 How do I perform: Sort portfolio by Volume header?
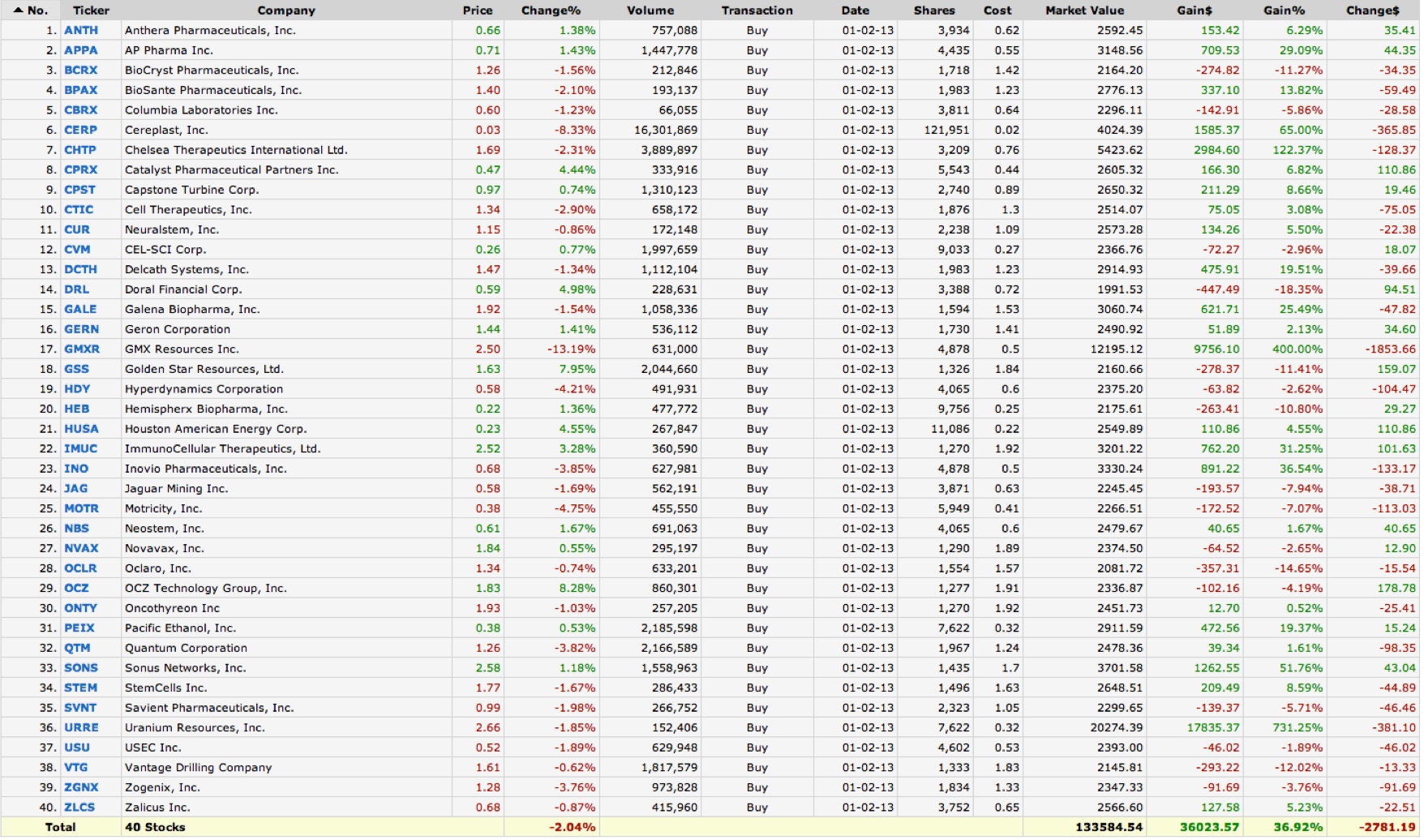pyautogui.click(x=650, y=11)
